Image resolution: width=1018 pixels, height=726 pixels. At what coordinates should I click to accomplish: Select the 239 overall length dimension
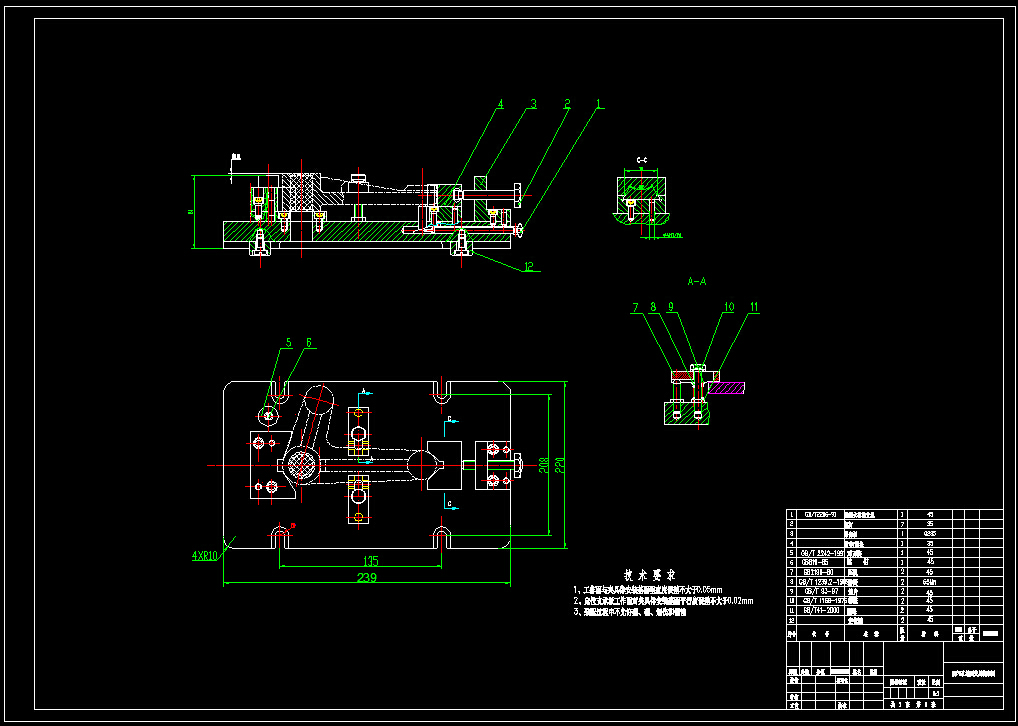click(367, 577)
